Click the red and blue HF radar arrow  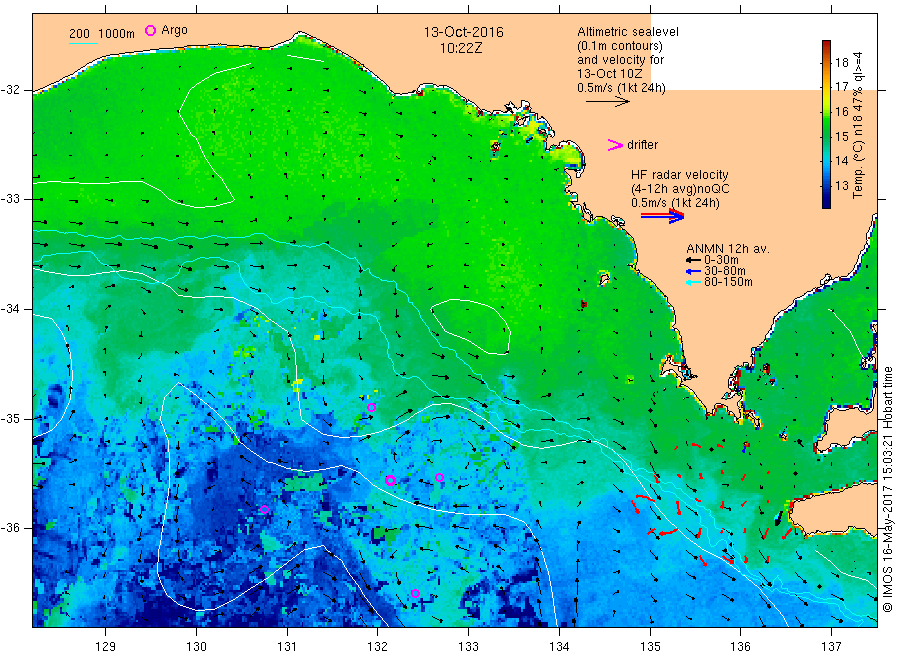click(662, 216)
